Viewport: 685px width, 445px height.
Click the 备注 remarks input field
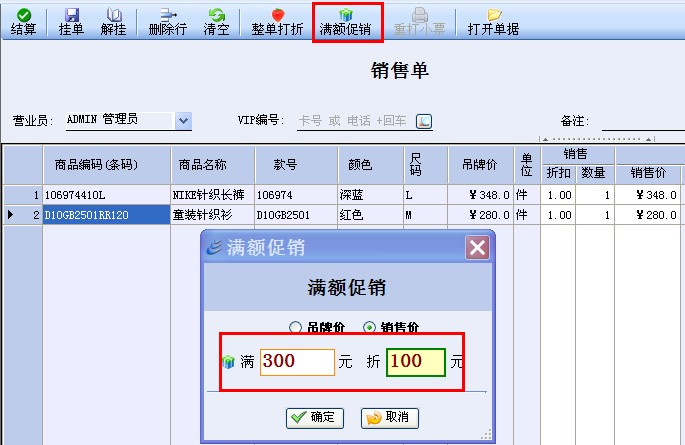click(643, 121)
